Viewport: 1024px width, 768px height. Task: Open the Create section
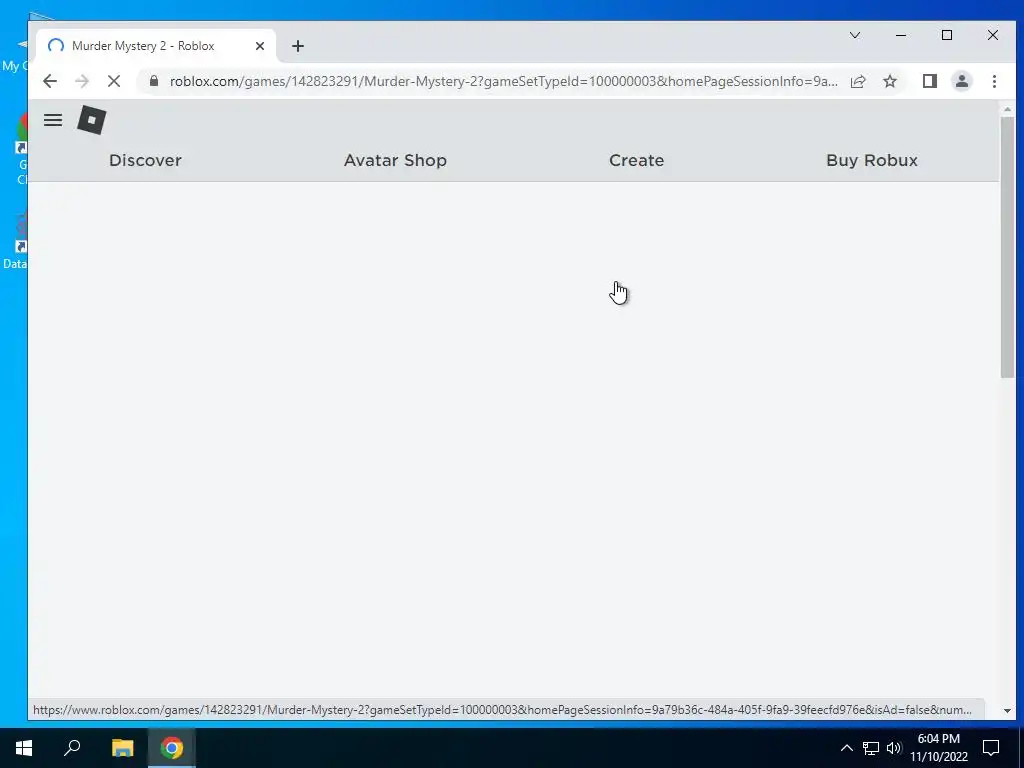(636, 160)
